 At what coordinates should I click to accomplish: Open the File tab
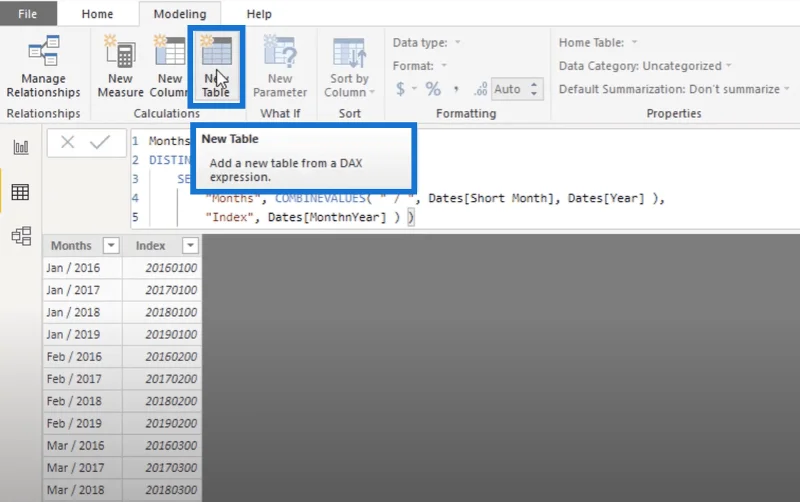28,14
